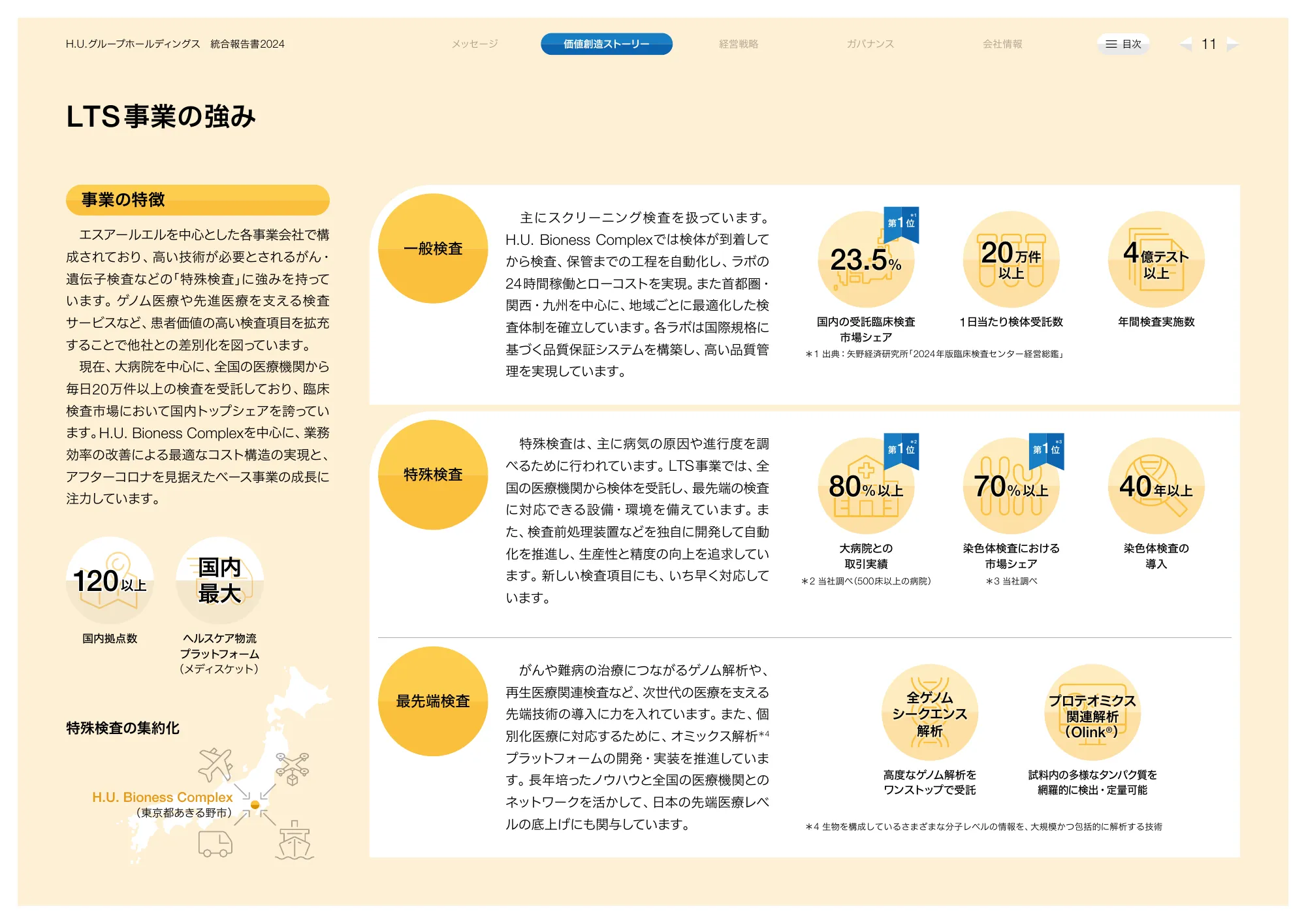Click the 40年以上 magnifier icon

point(1156,486)
